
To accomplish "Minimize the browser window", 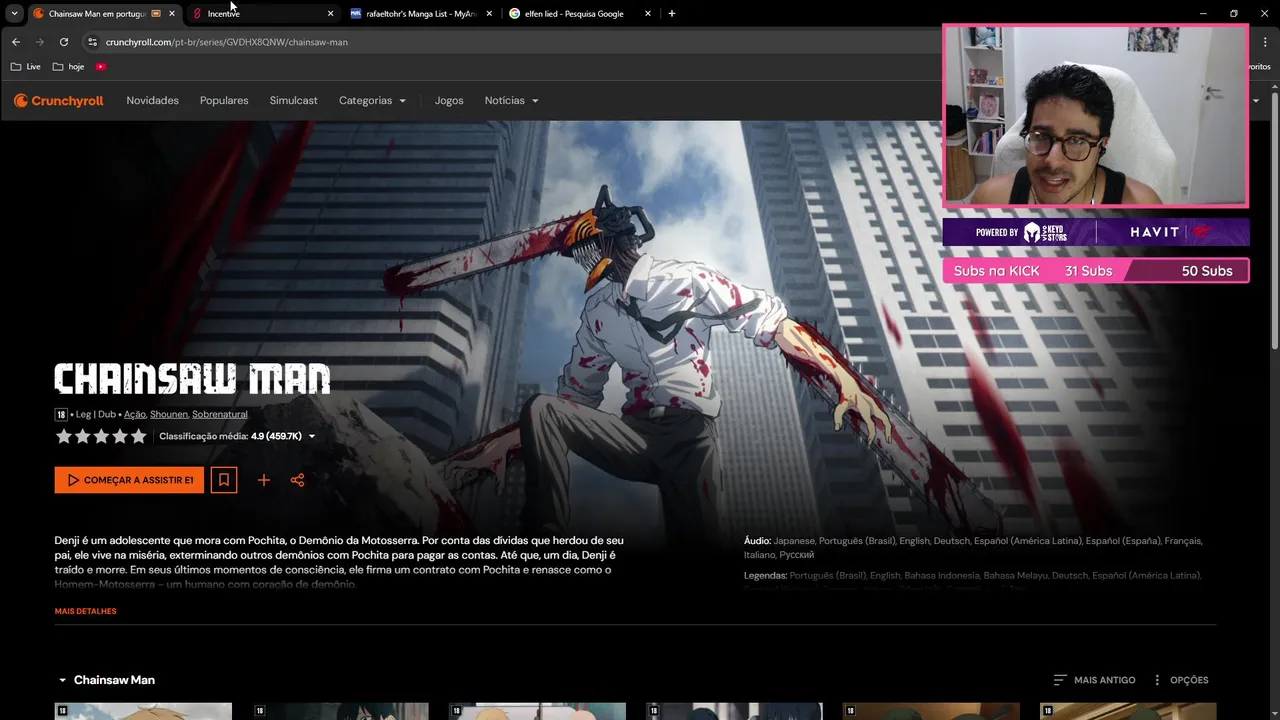I will (x=1203, y=13).
